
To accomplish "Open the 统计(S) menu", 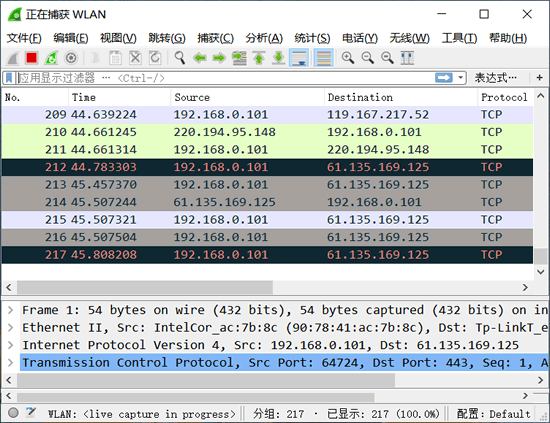I will point(312,38).
